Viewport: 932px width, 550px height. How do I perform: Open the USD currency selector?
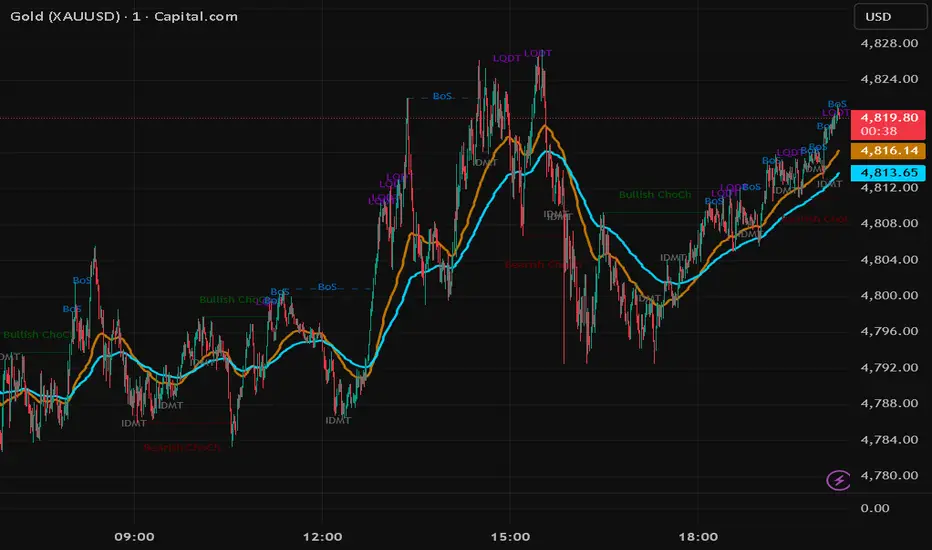coord(890,17)
